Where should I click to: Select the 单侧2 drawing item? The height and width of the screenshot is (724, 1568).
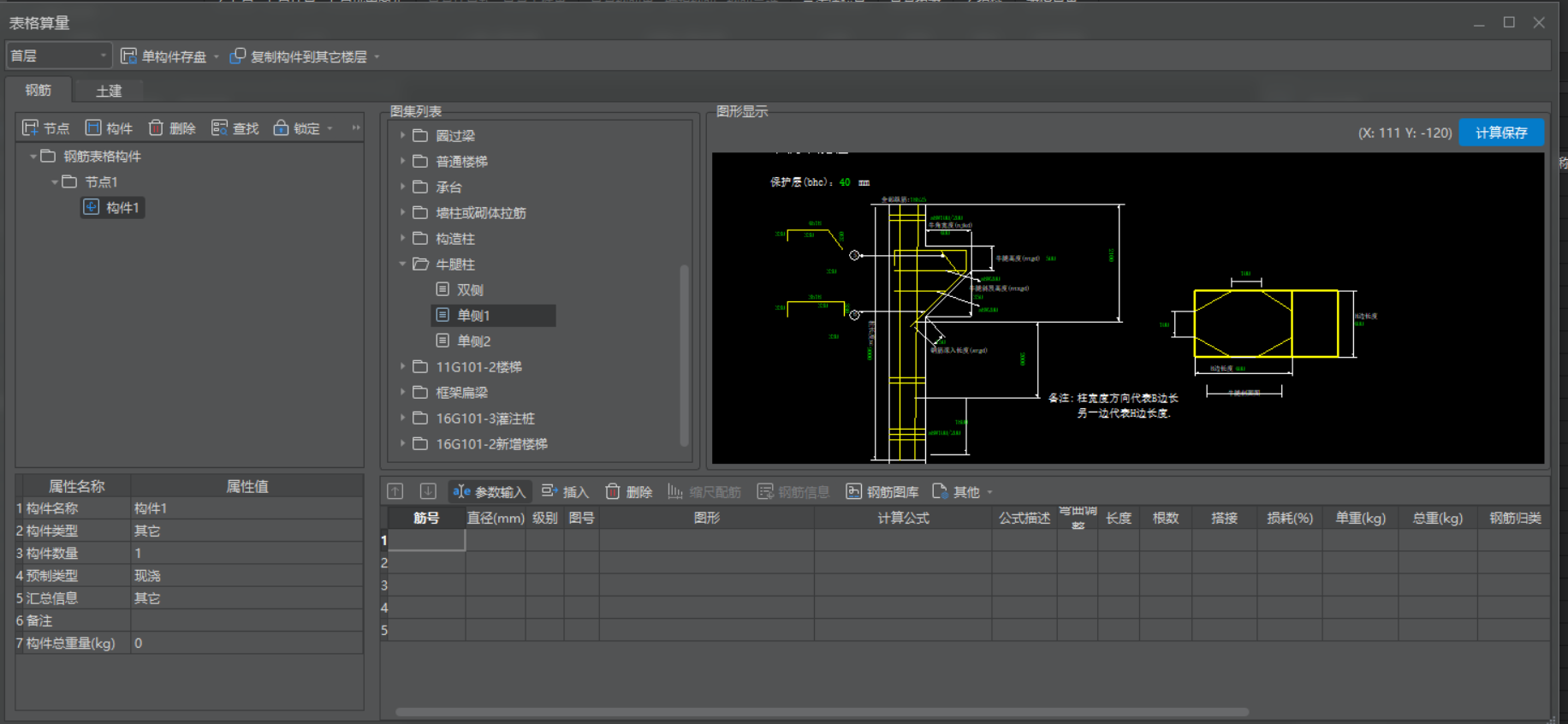[473, 341]
